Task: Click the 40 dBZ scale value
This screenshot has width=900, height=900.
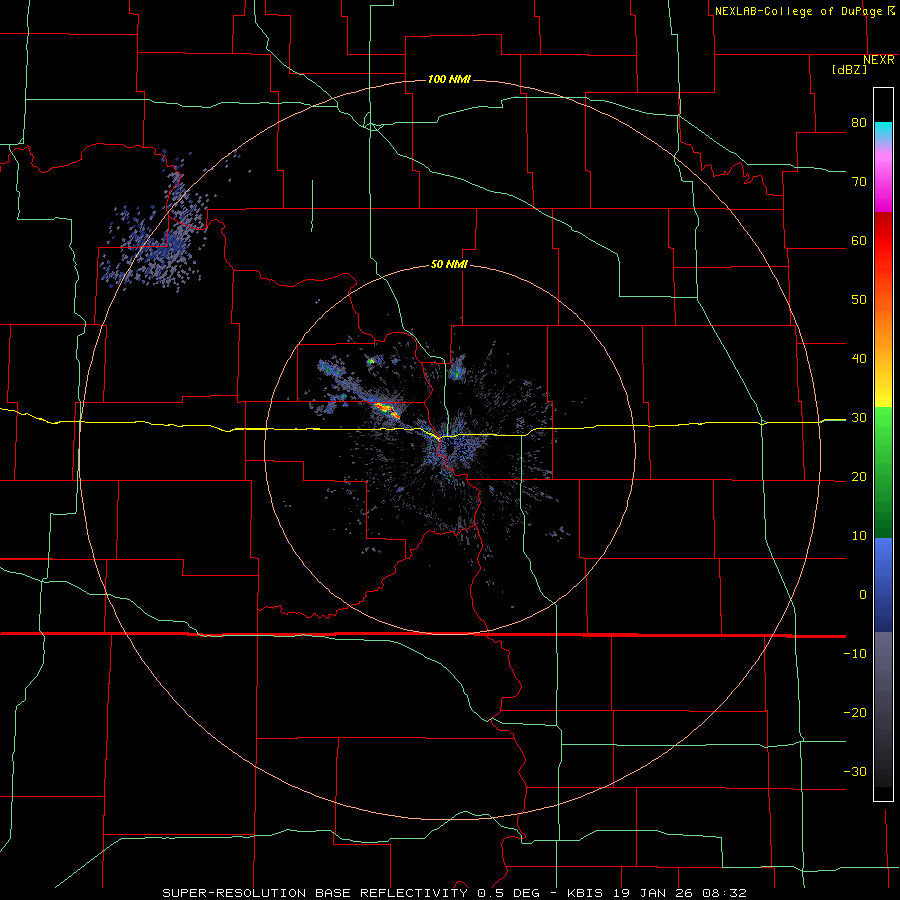Action: click(x=859, y=359)
